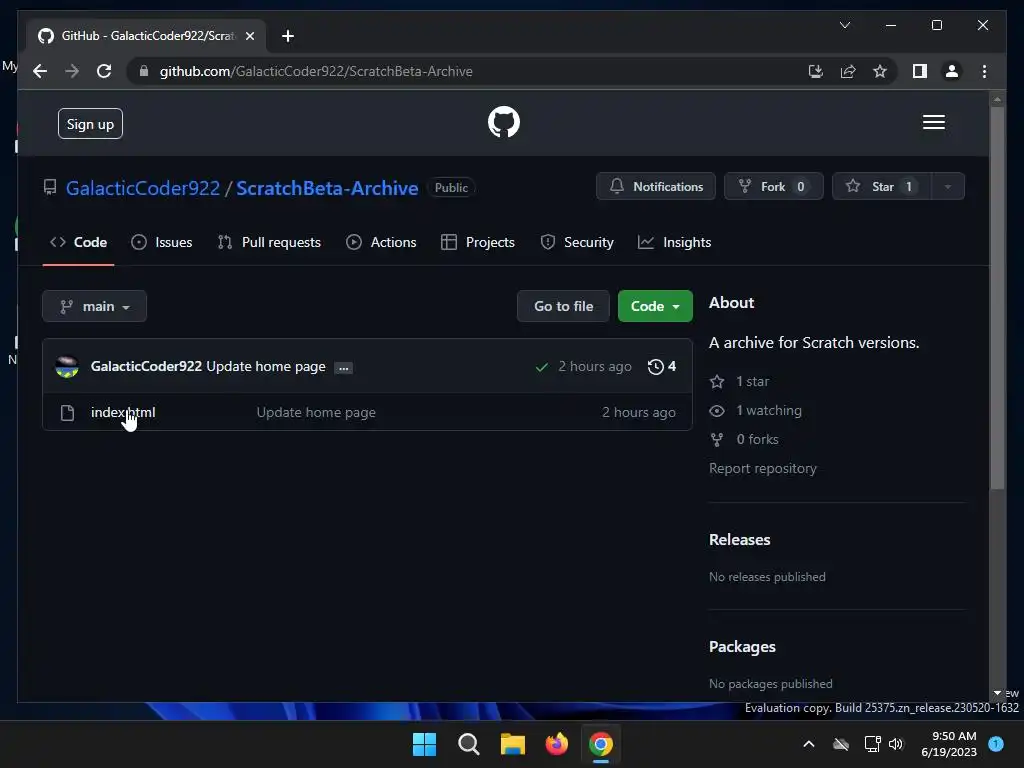The width and height of the screenshot is (1024, 768).
Task: Expand the main branch selector
Action: click(94, 306)
